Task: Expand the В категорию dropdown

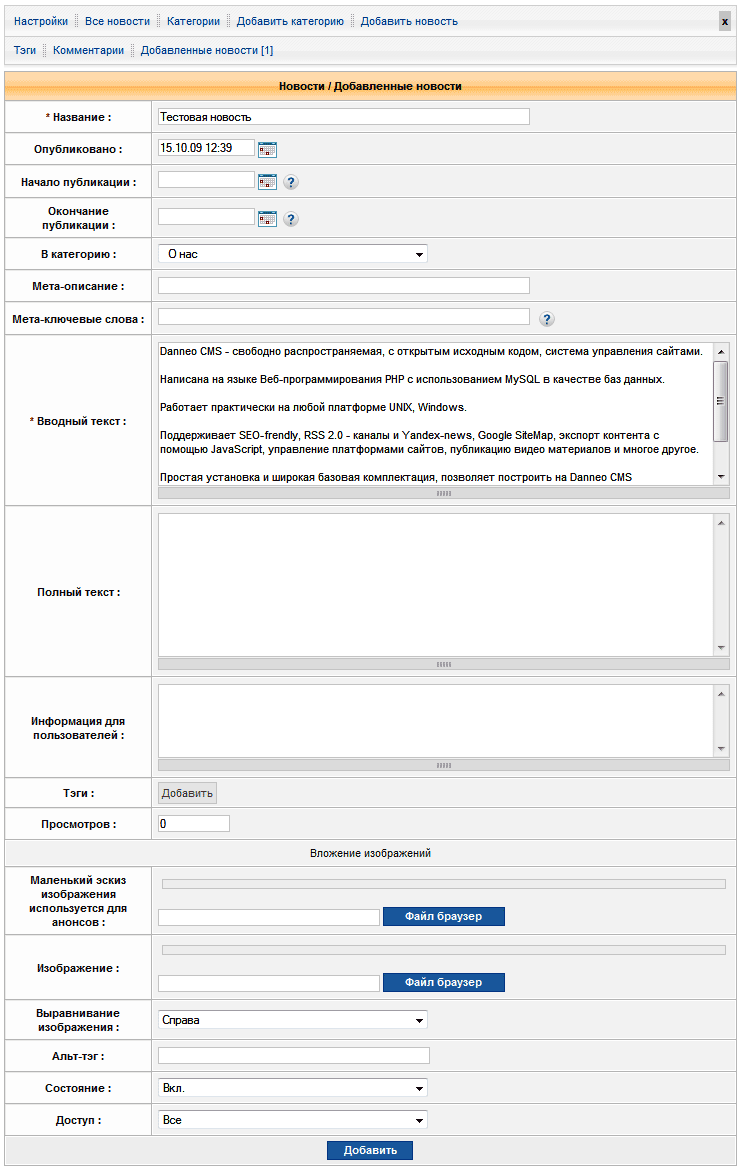Action: coord(292,254)
